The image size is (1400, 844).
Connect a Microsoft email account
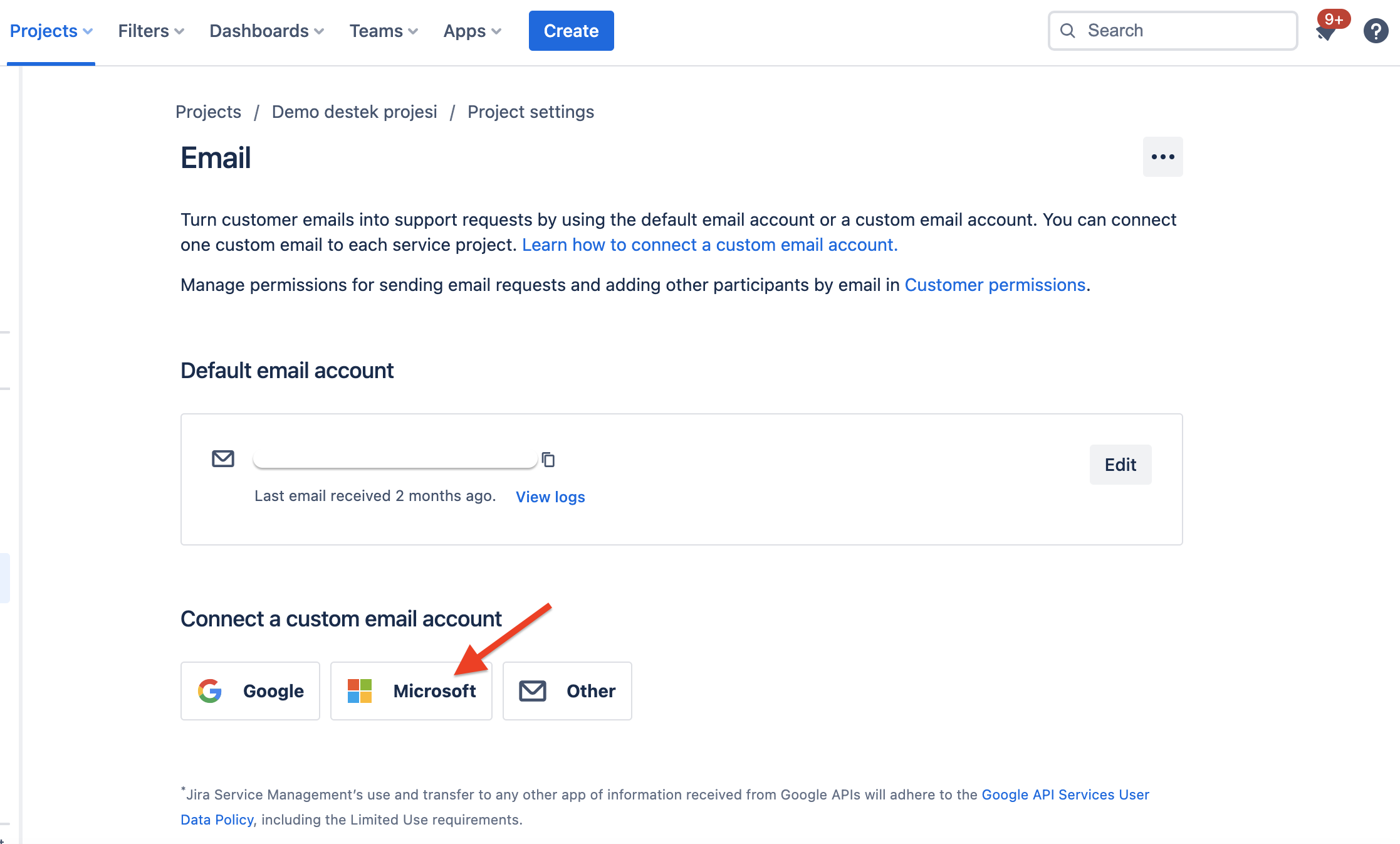click(x=411, y=691)
